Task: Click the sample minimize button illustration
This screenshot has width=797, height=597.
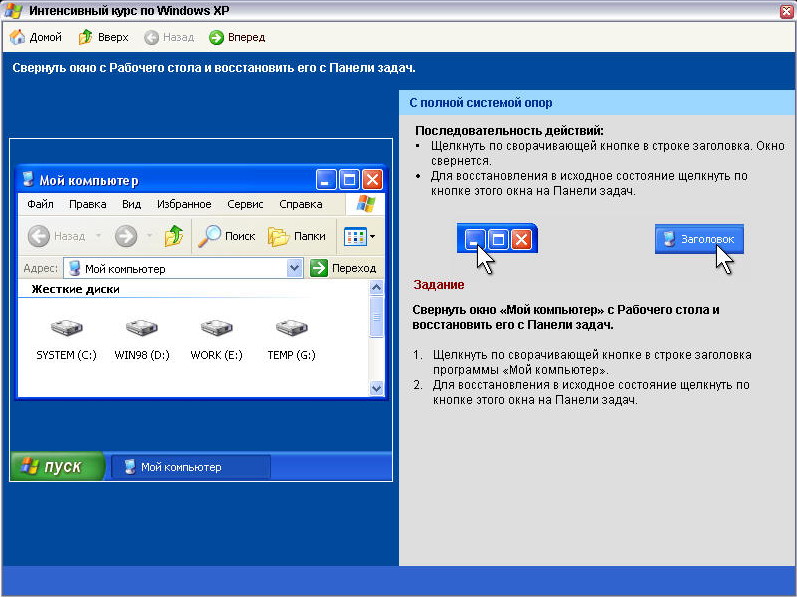Action: tap(475, 239)
